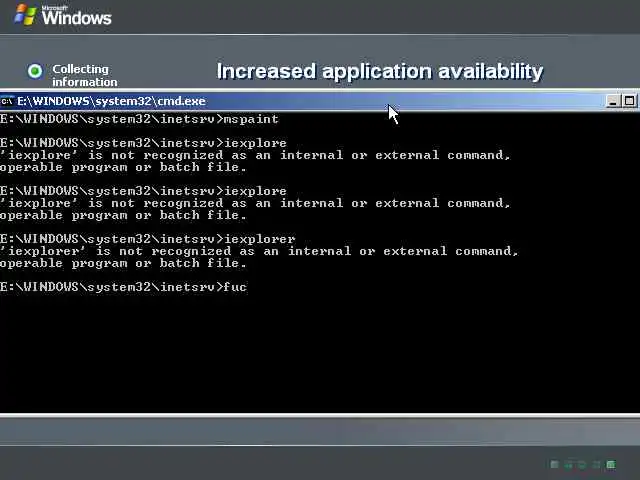Click the green Collecting information step indicator
This screenshot has width=640, height=480.
click(x=35, y=71)
